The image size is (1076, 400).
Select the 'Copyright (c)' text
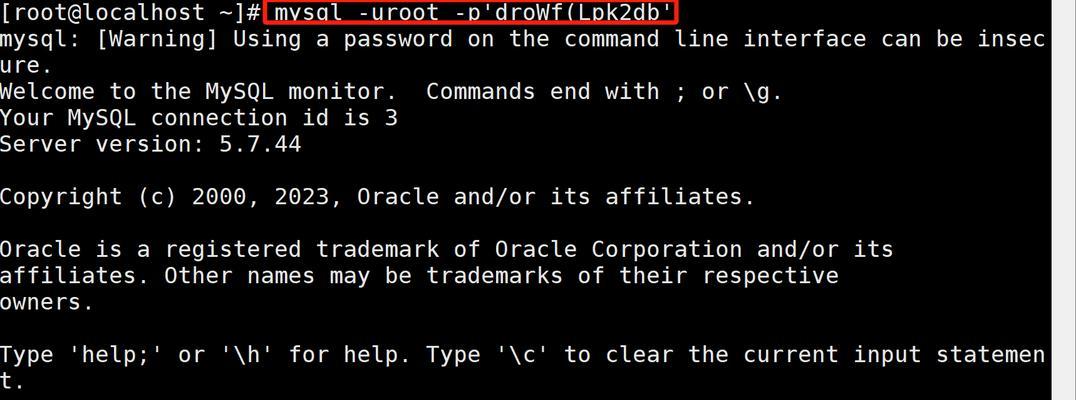click(x=89, y=197)
